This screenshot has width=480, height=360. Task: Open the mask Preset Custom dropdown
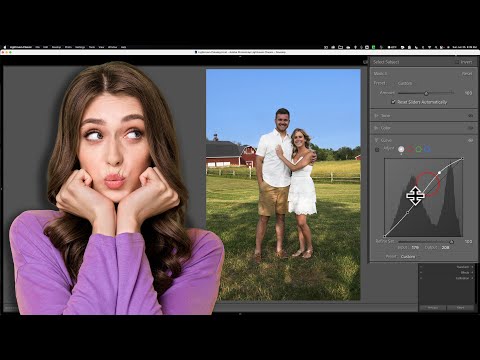click(x=405, y=83)
